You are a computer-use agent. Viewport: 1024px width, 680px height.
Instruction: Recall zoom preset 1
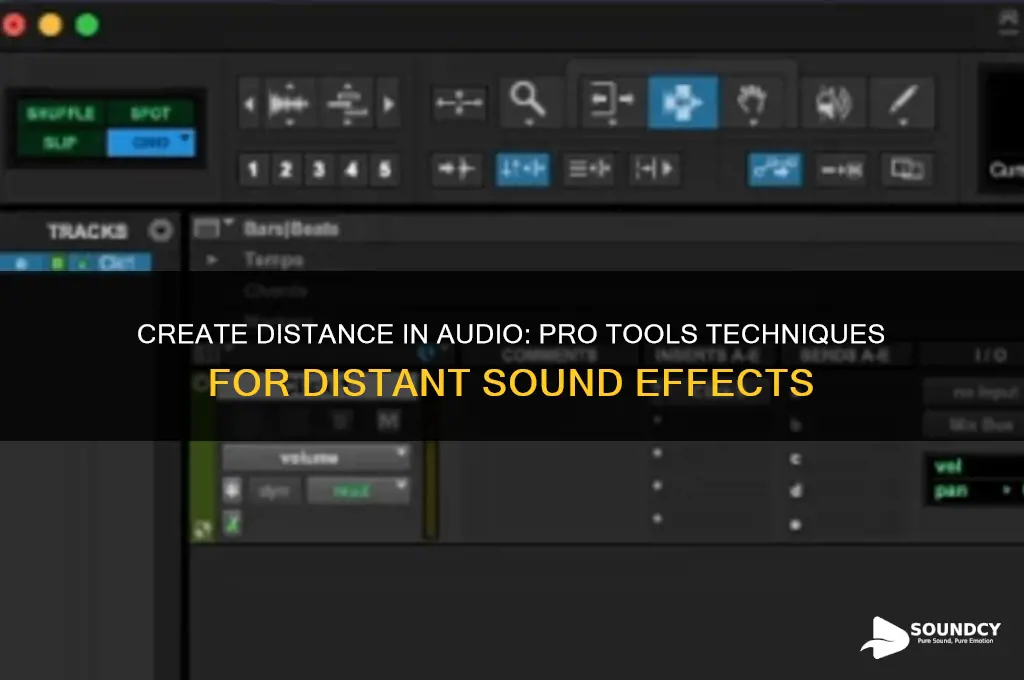tap(253, 170)
